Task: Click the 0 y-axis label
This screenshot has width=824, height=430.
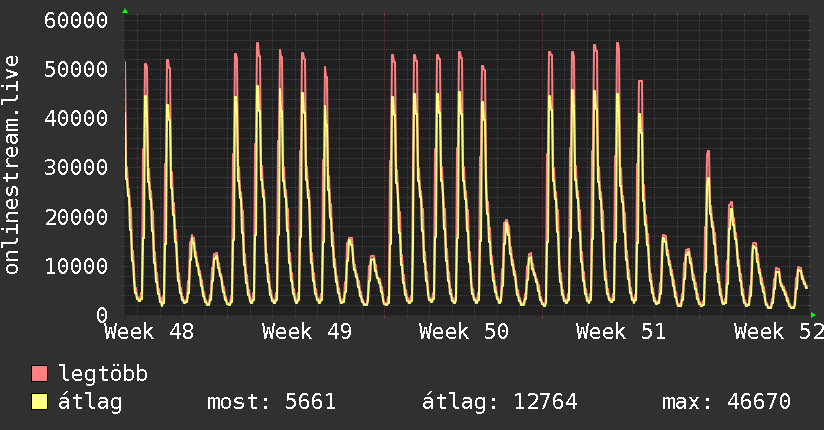Action: tap(102, 315)
